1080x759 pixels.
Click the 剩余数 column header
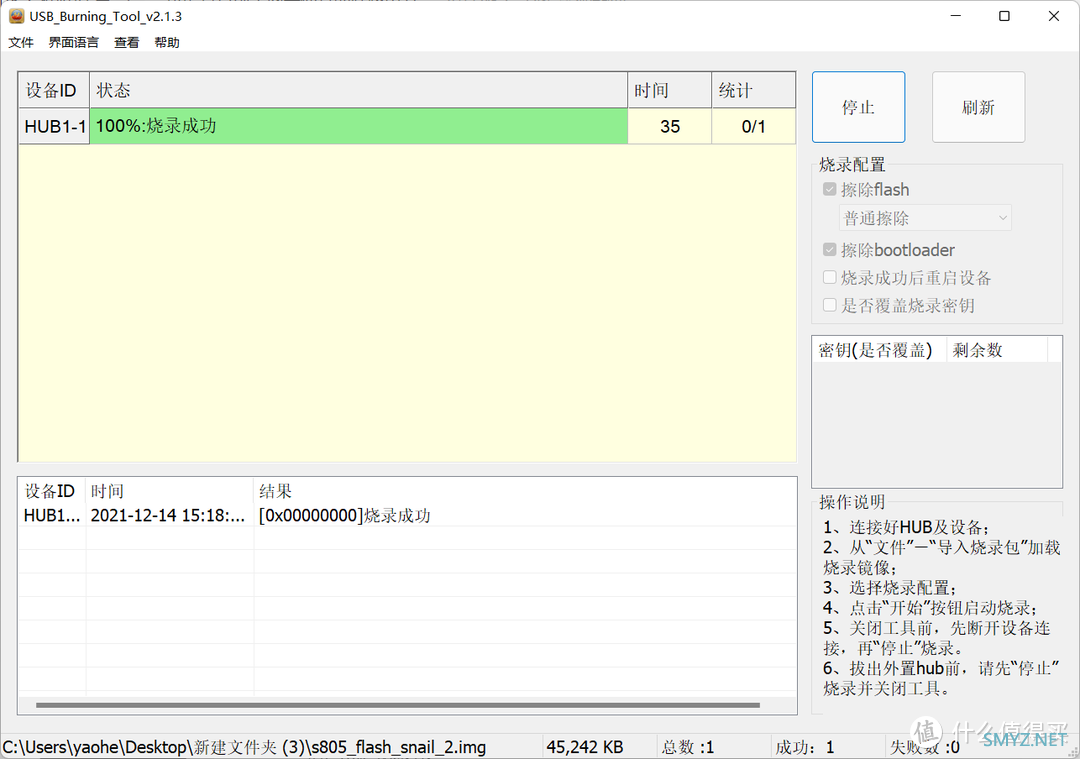pyautogui.click(x=997, y=350)
